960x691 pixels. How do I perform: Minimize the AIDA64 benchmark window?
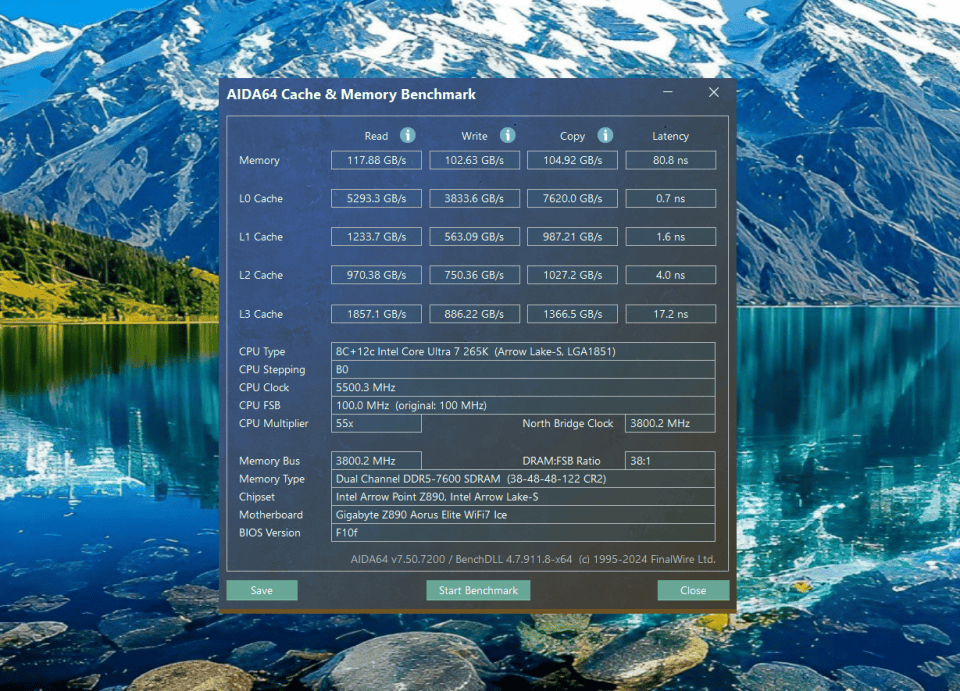click(x=667, y=93)
